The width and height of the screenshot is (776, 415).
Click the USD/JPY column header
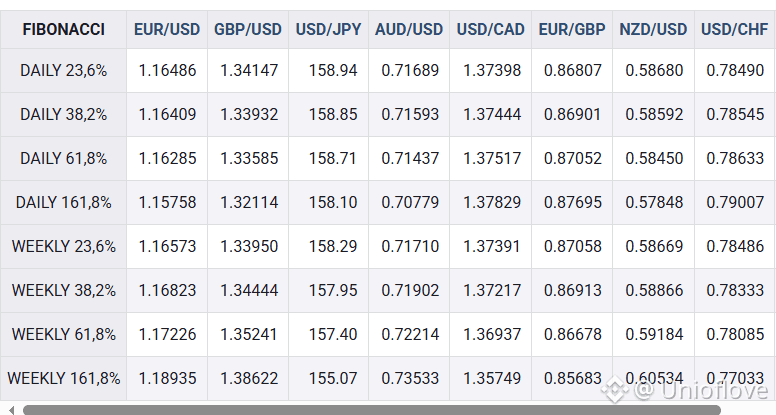pos(328,29)
